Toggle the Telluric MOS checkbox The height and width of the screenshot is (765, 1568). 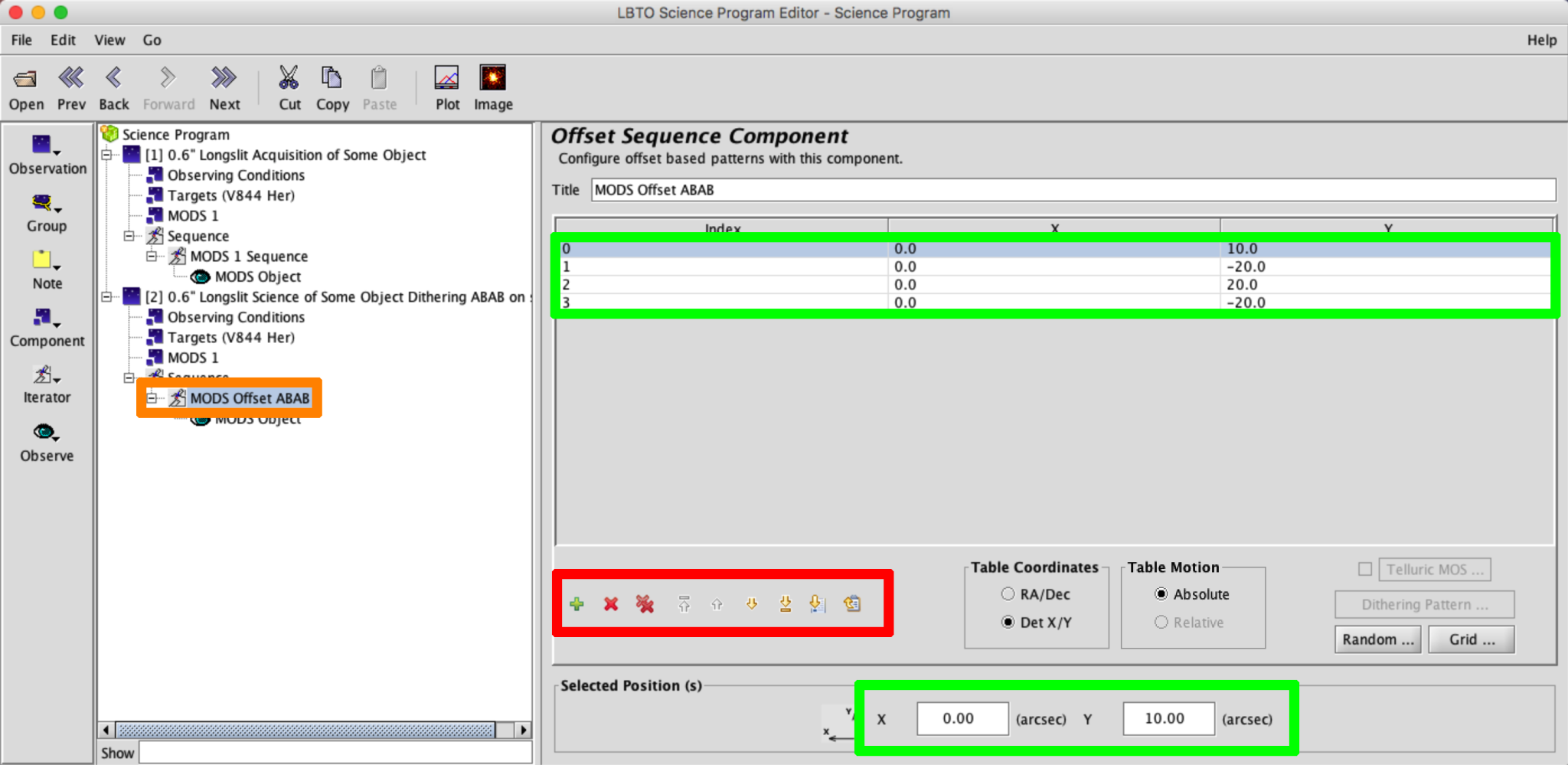tap(1364, 570)
